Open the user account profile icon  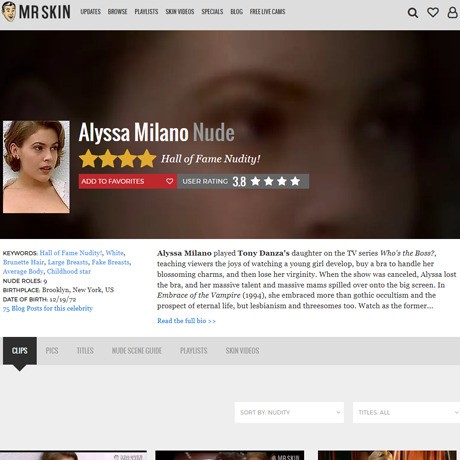pos(452,12)
